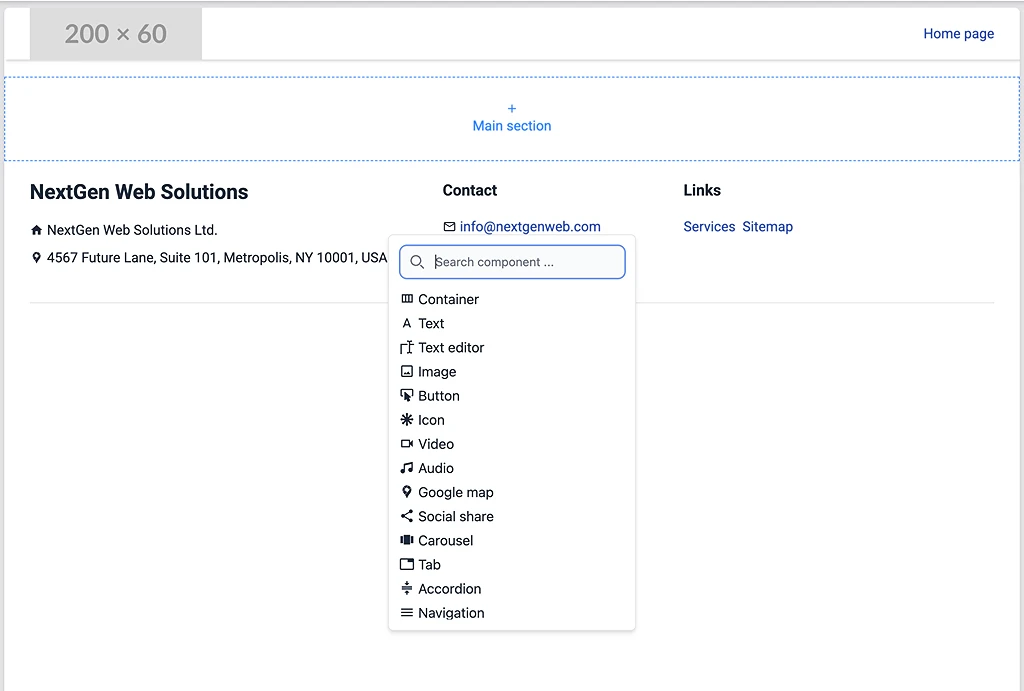Add a Button component from list
The image size is (1024, 691).
click(x=438, y=396)
